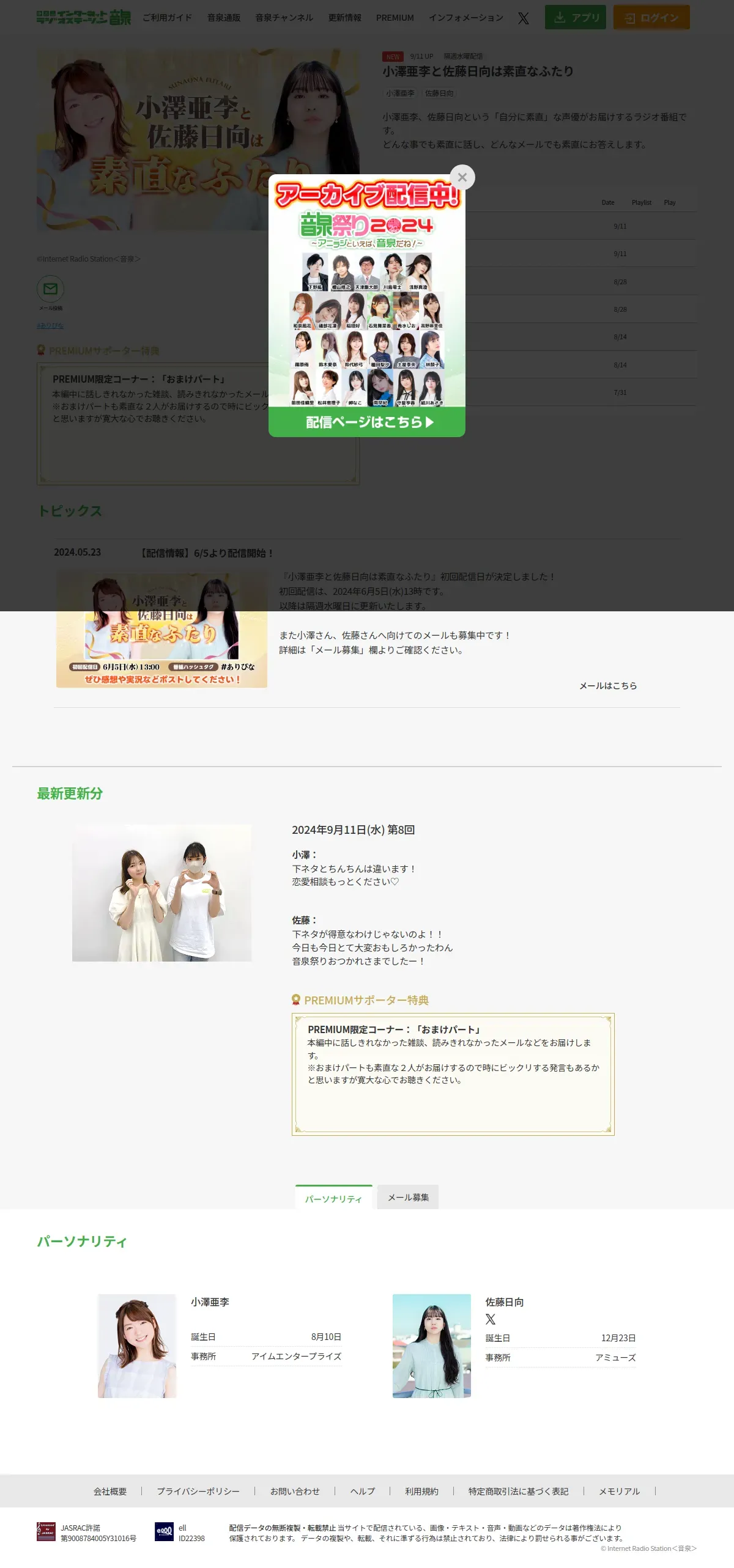Click the ログイン button
Image resolution: width=734 pixels, height=1568 pixels.
pyautogui.click(x=651, y=17)
